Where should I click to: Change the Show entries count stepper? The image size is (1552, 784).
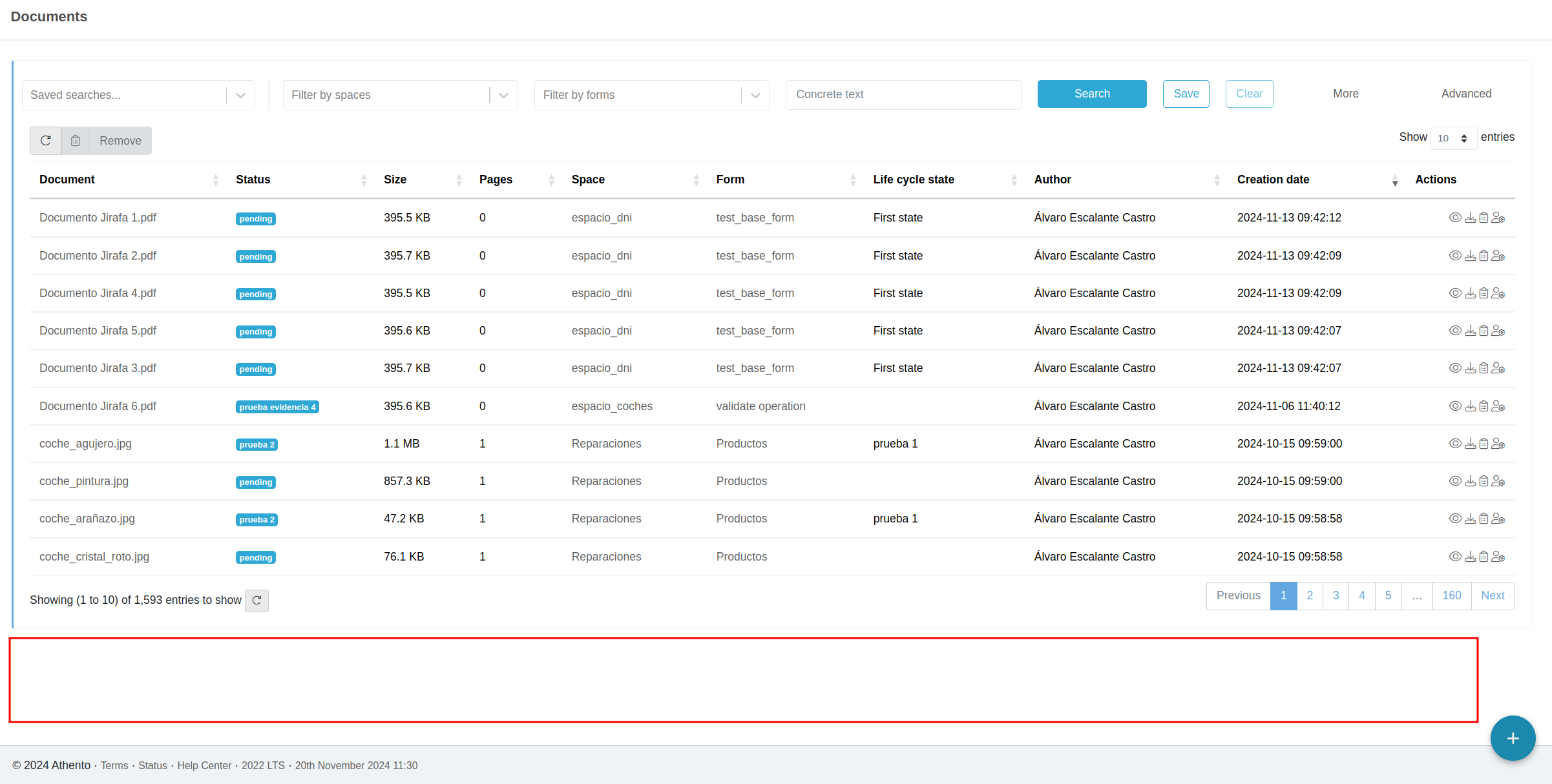1453,138
